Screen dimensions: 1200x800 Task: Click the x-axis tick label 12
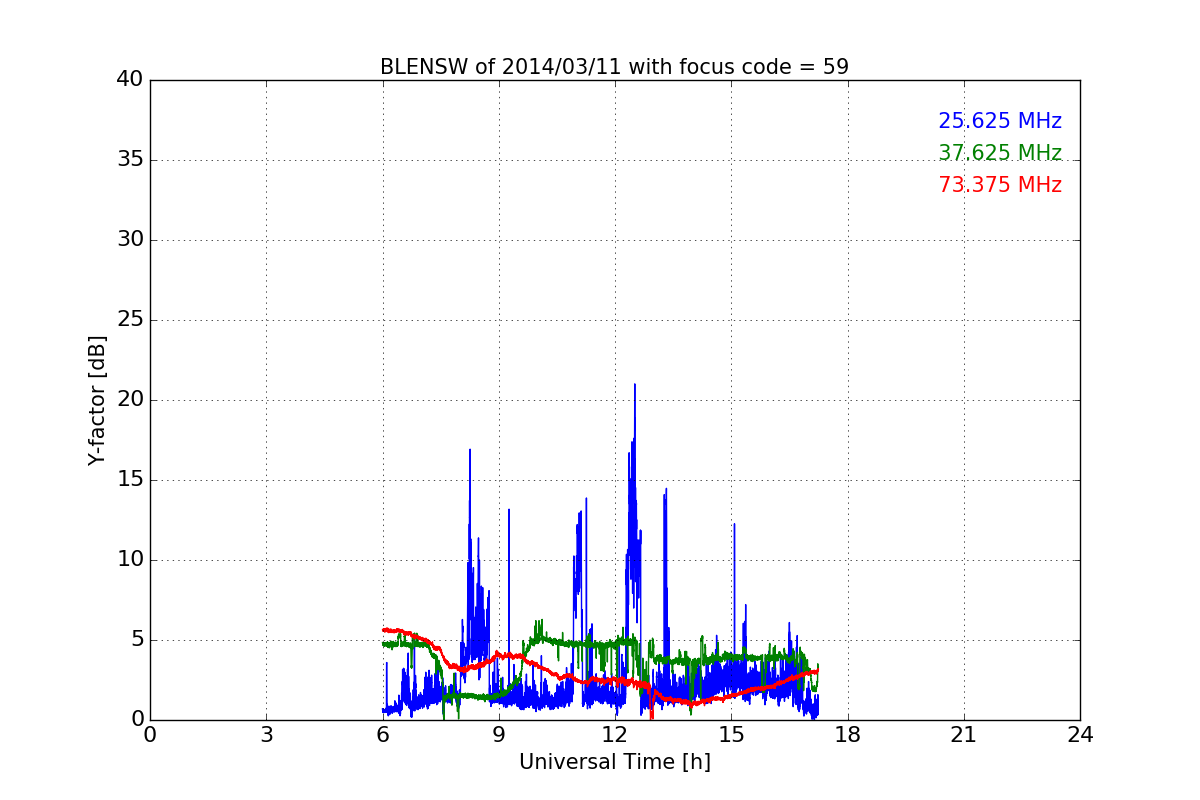click(x=615, y=735)
